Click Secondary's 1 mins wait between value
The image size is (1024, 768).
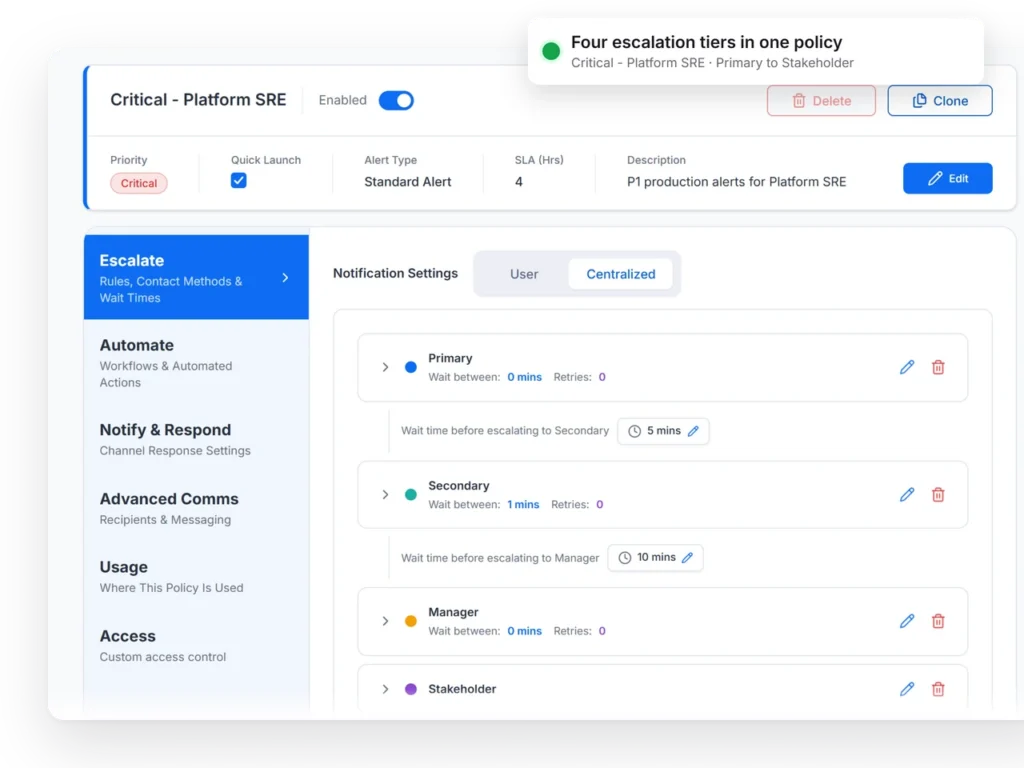click(523, 504)
